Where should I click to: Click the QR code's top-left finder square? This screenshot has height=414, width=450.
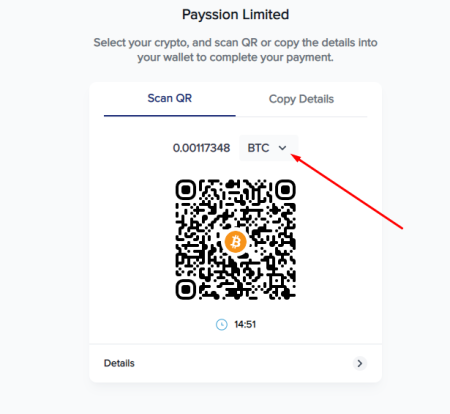point(186,190)
